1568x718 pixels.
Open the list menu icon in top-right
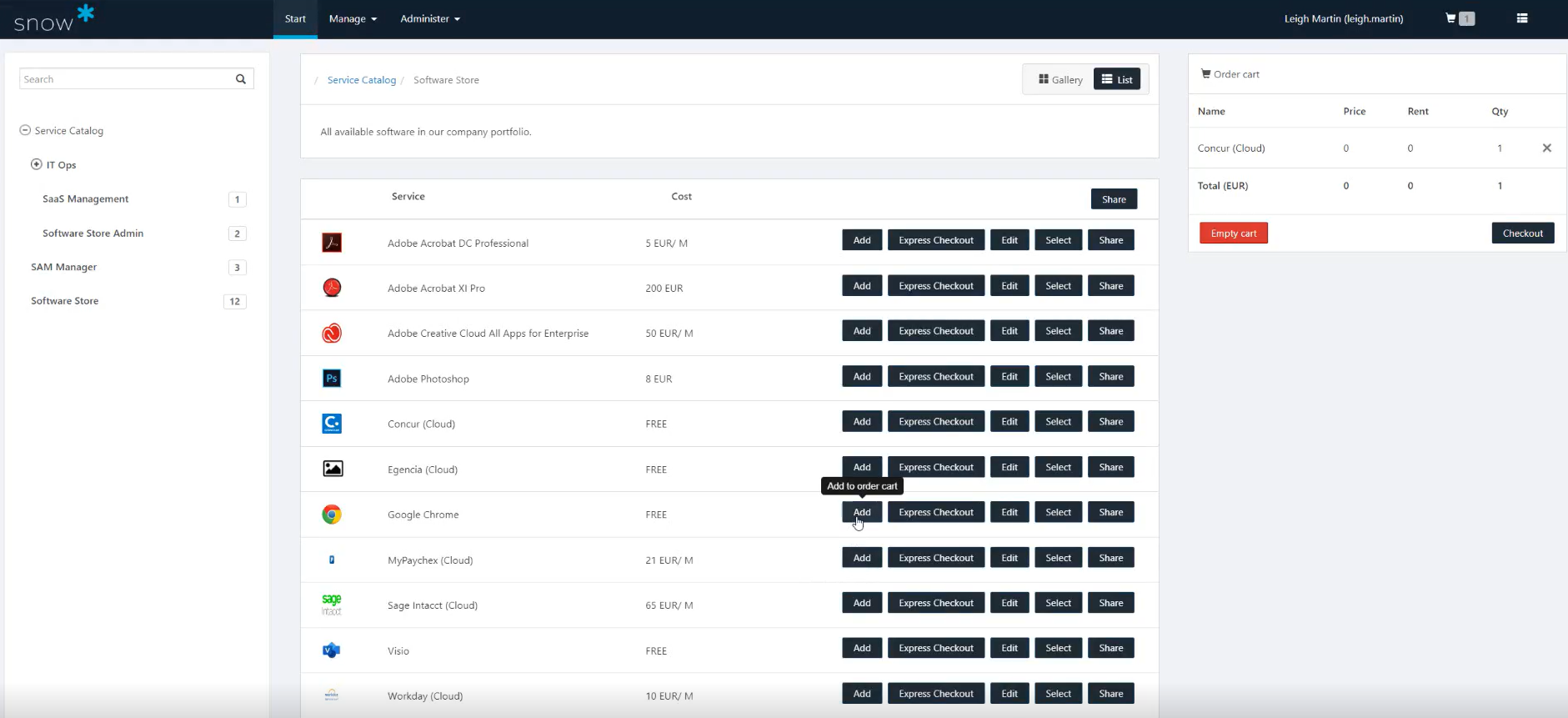pyautogui.click(x=1521, y=18)
